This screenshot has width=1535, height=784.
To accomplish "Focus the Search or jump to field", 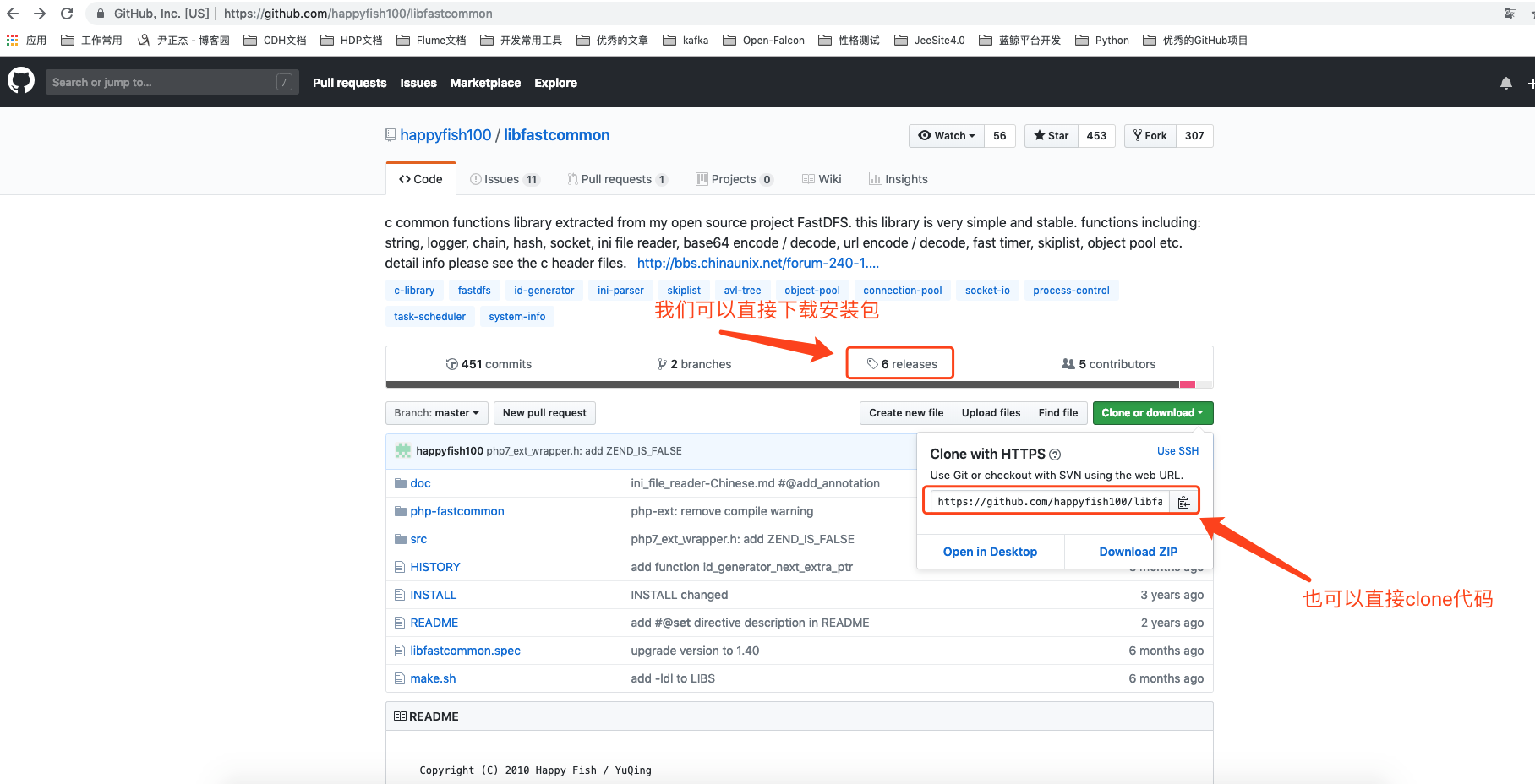I will coord(172,82).
